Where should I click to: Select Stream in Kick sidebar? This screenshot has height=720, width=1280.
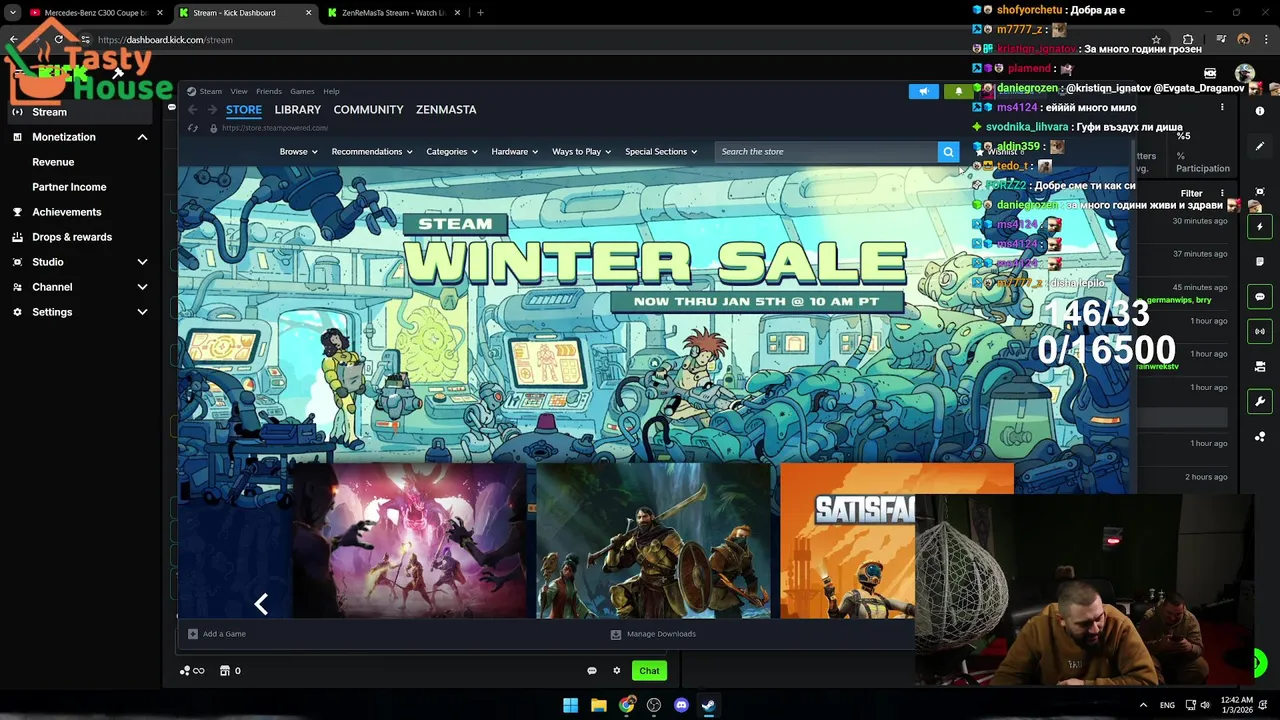(x=82, y=112)
